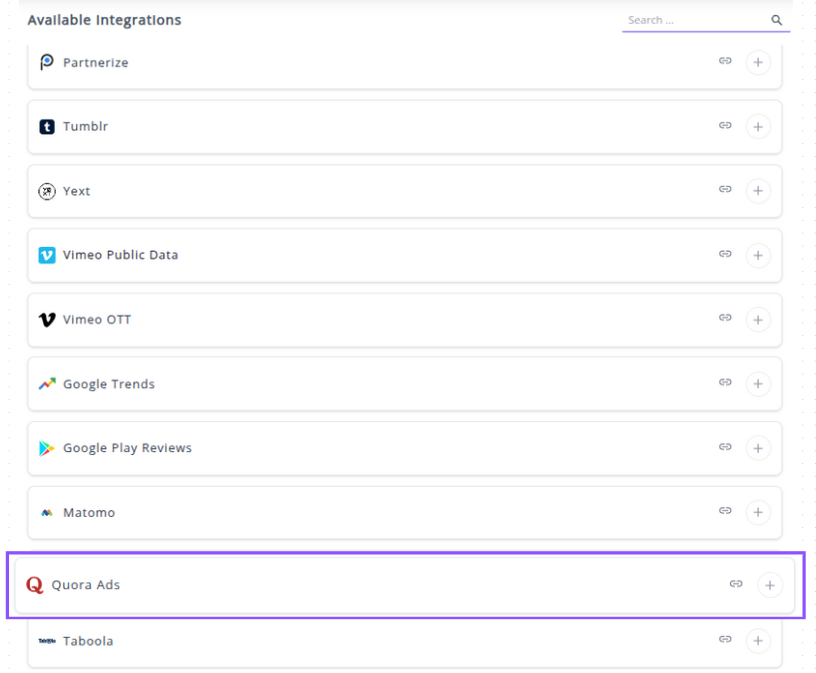Add the Taboola integration with plus button
The height and width of the screenshot is (673, 816).
click(758, 641)
